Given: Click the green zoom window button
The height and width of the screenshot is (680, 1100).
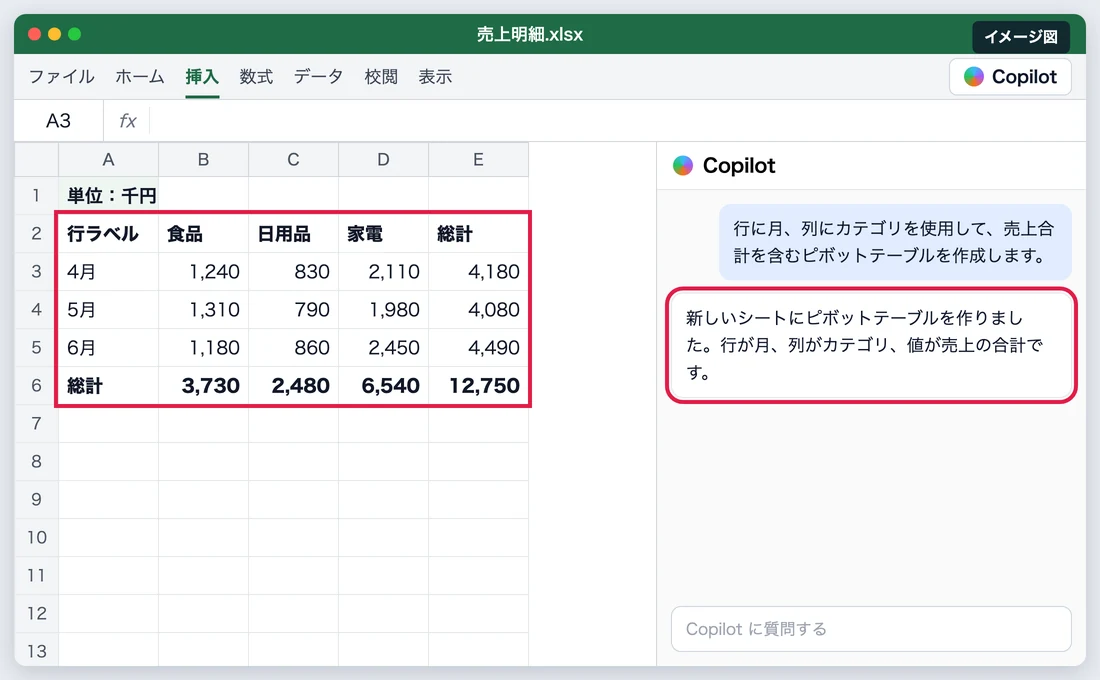Looking at the screenshot, I should click(x=75, y=34).
